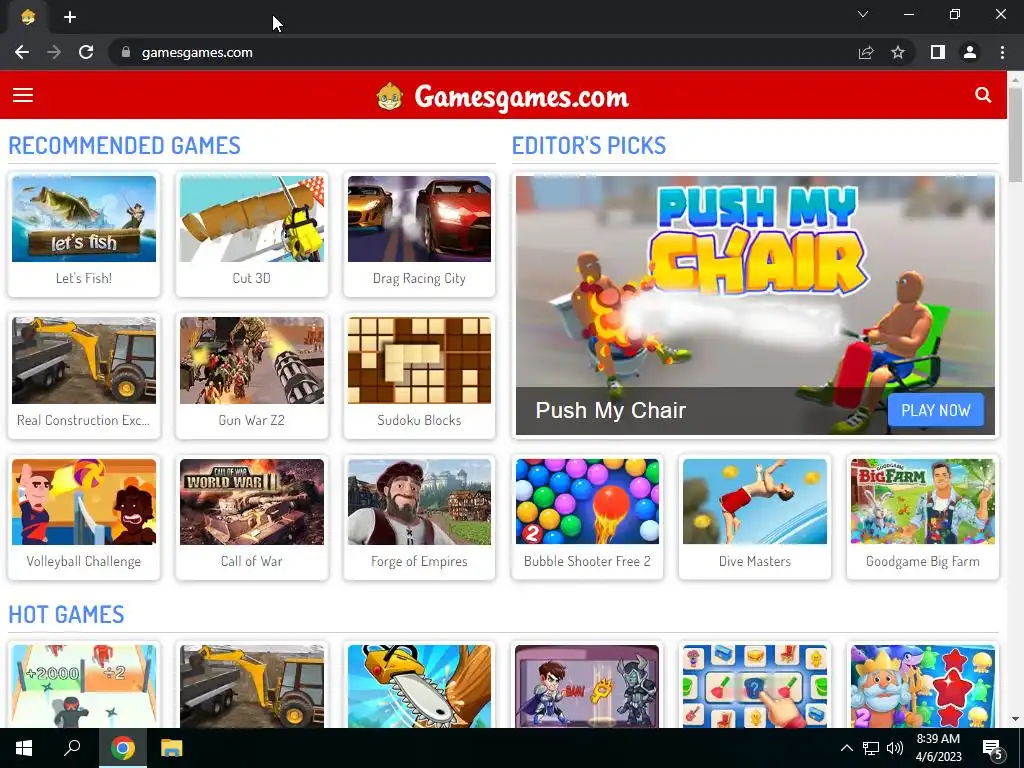Click the address bar URL

tap(197, 52)
